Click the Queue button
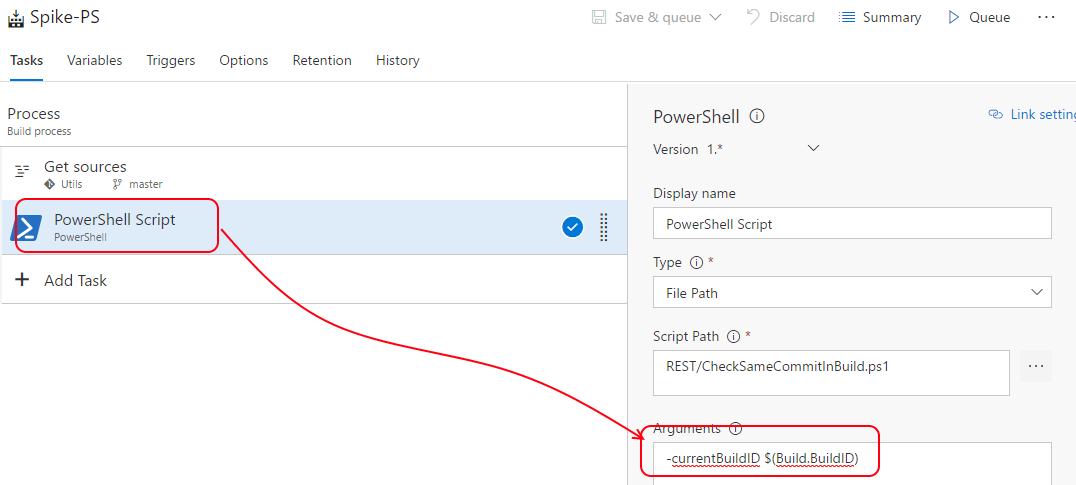Image resolution: width=1076 pixels, height=485 pixels. coord(978,18)
